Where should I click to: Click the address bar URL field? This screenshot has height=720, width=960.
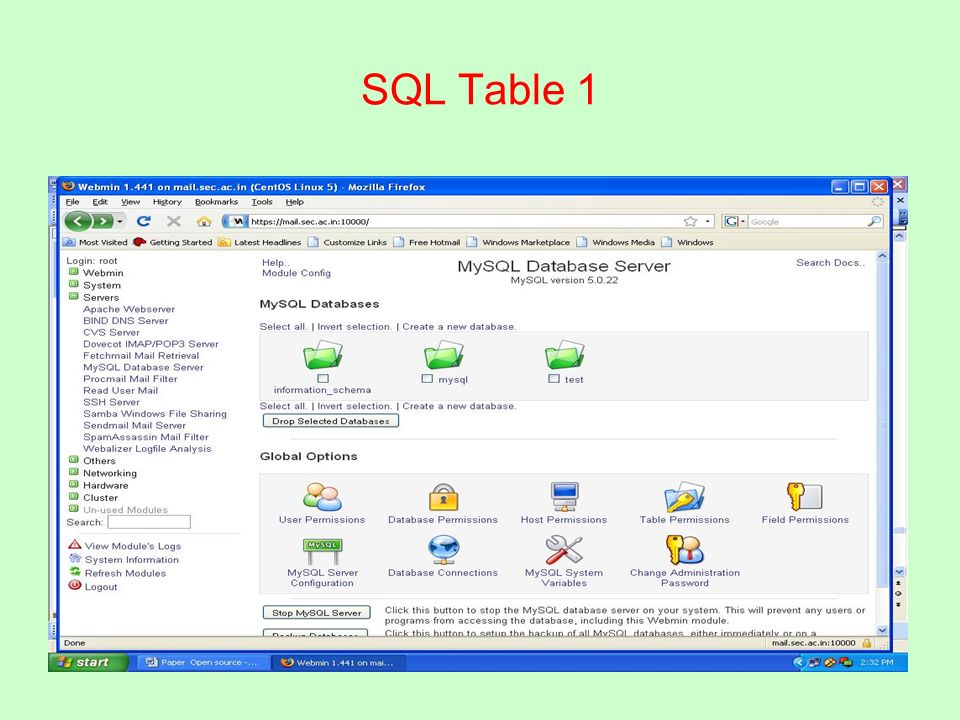465,222
